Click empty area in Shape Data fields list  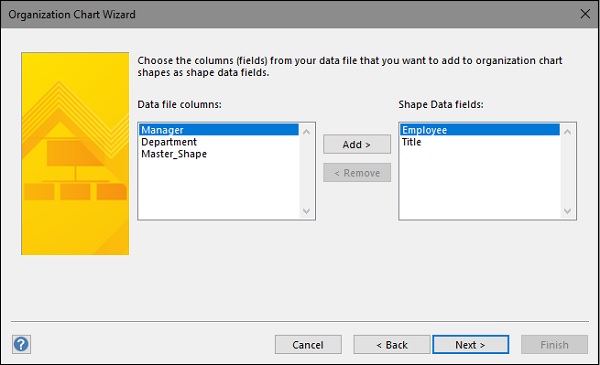tap(480, 184)
